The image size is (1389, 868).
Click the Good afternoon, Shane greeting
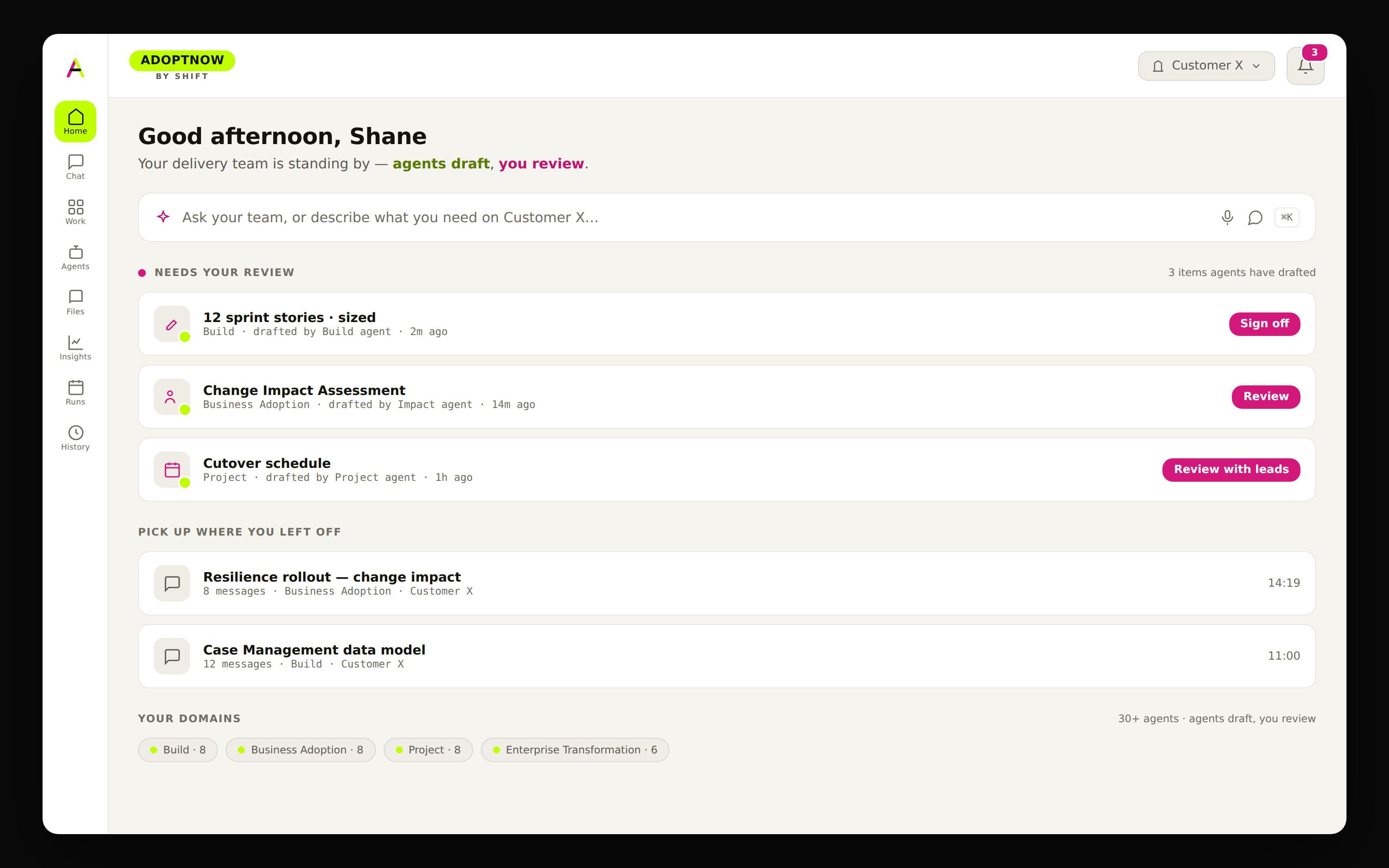283,137
